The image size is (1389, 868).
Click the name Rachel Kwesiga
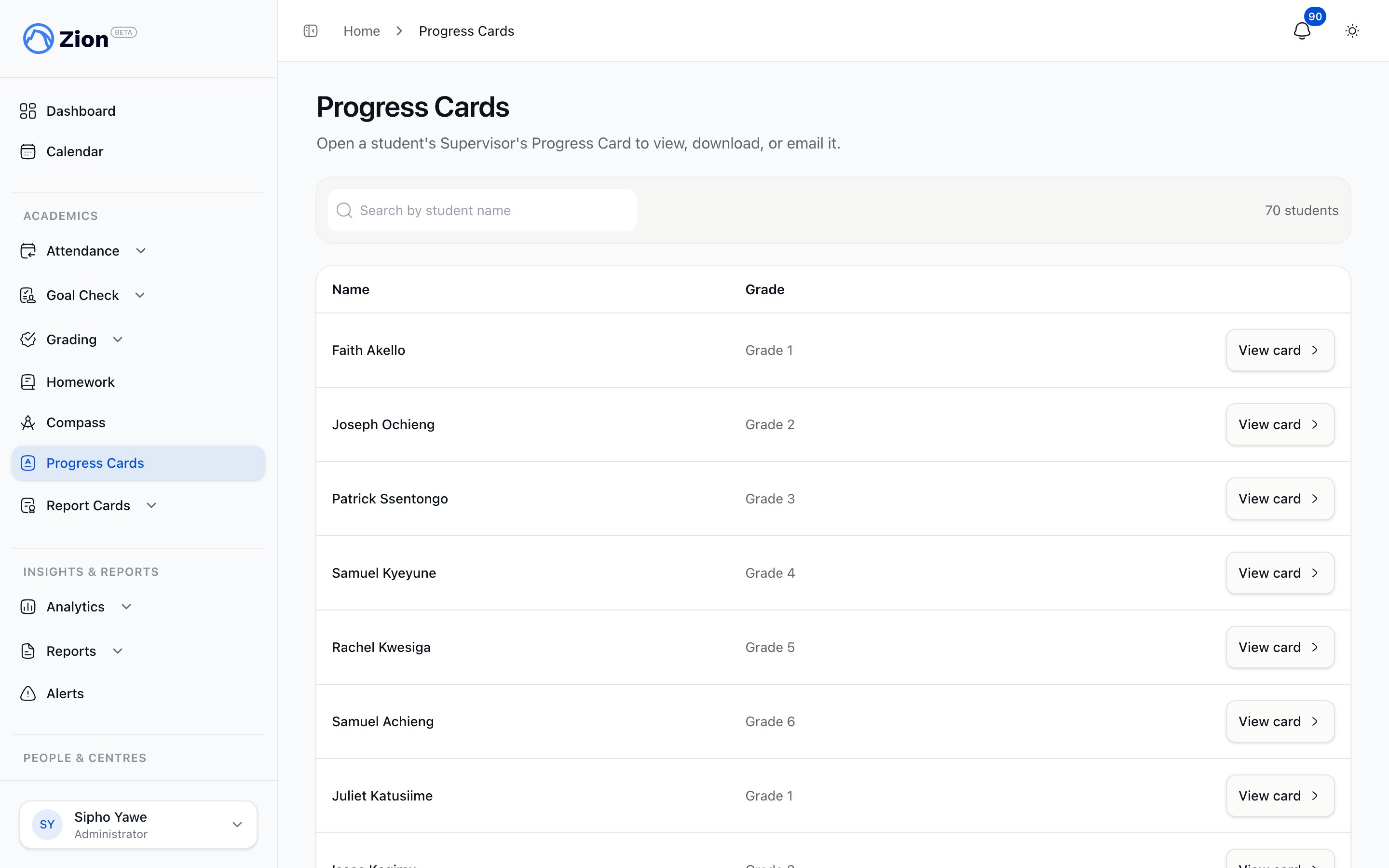(x=381, y=647)
